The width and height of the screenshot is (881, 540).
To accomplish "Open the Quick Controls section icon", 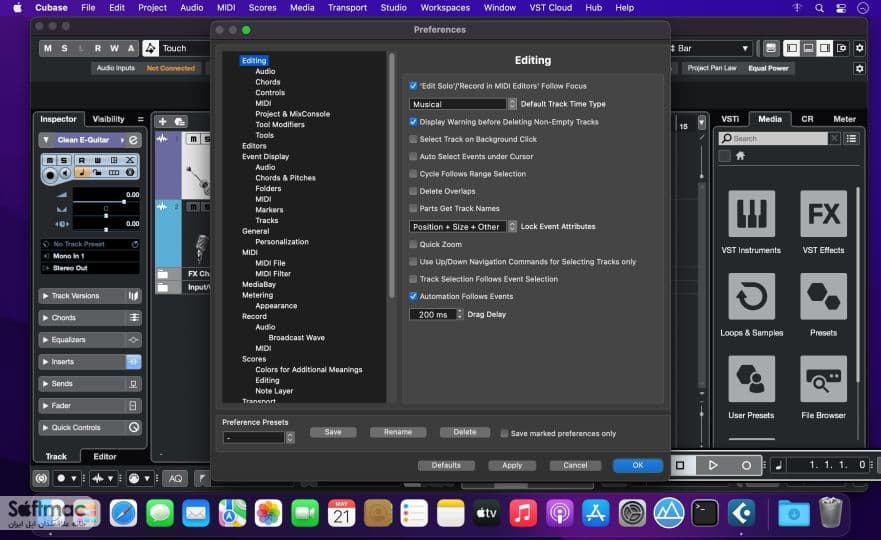I will click(134, 428).
